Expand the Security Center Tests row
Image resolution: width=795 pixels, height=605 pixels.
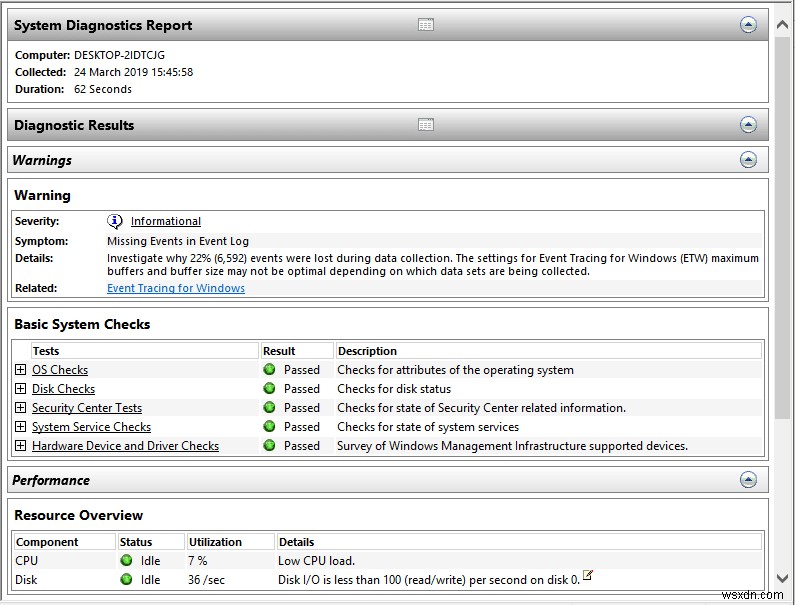point(20,407)
